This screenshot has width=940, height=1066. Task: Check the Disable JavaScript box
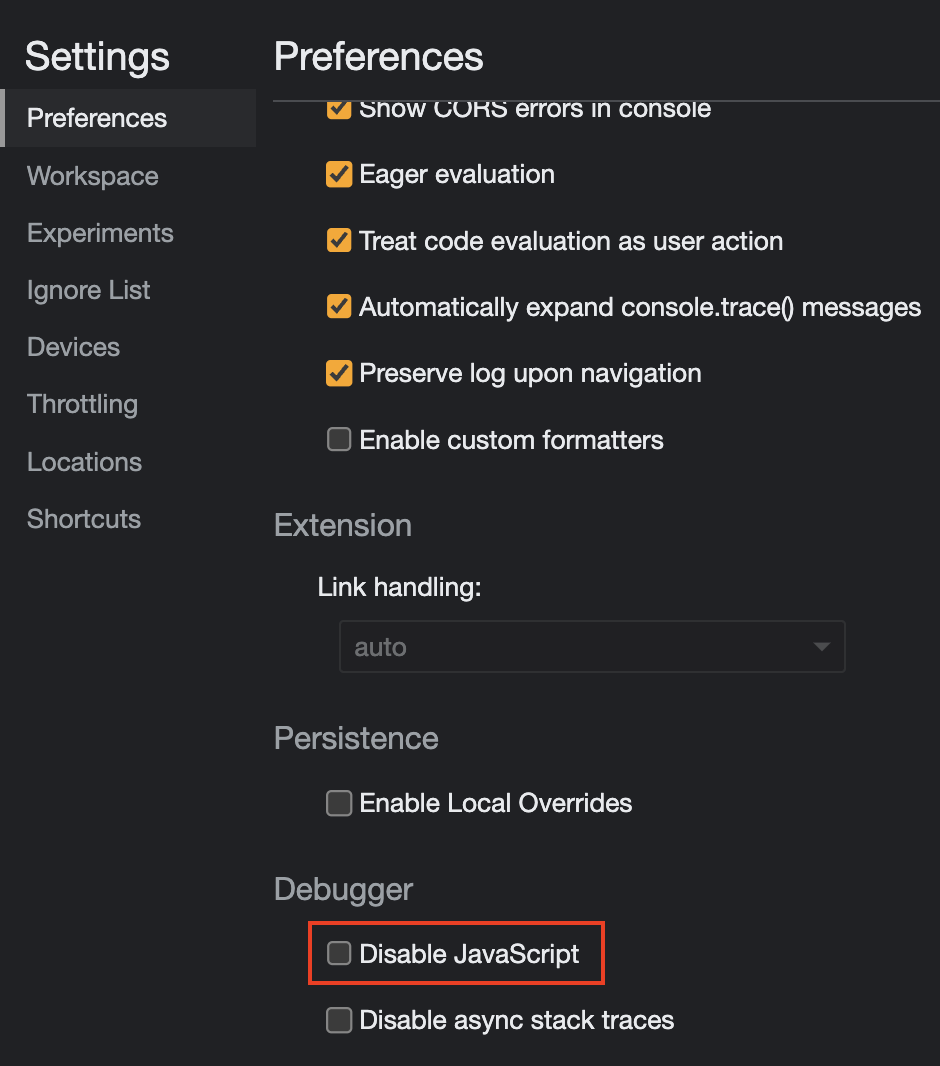(338, 953)
